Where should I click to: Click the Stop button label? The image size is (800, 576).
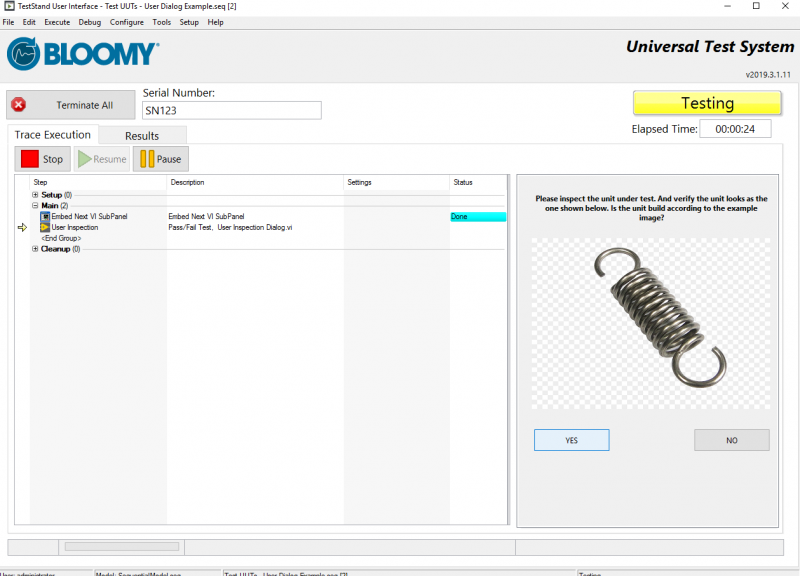tap(53, 159)
